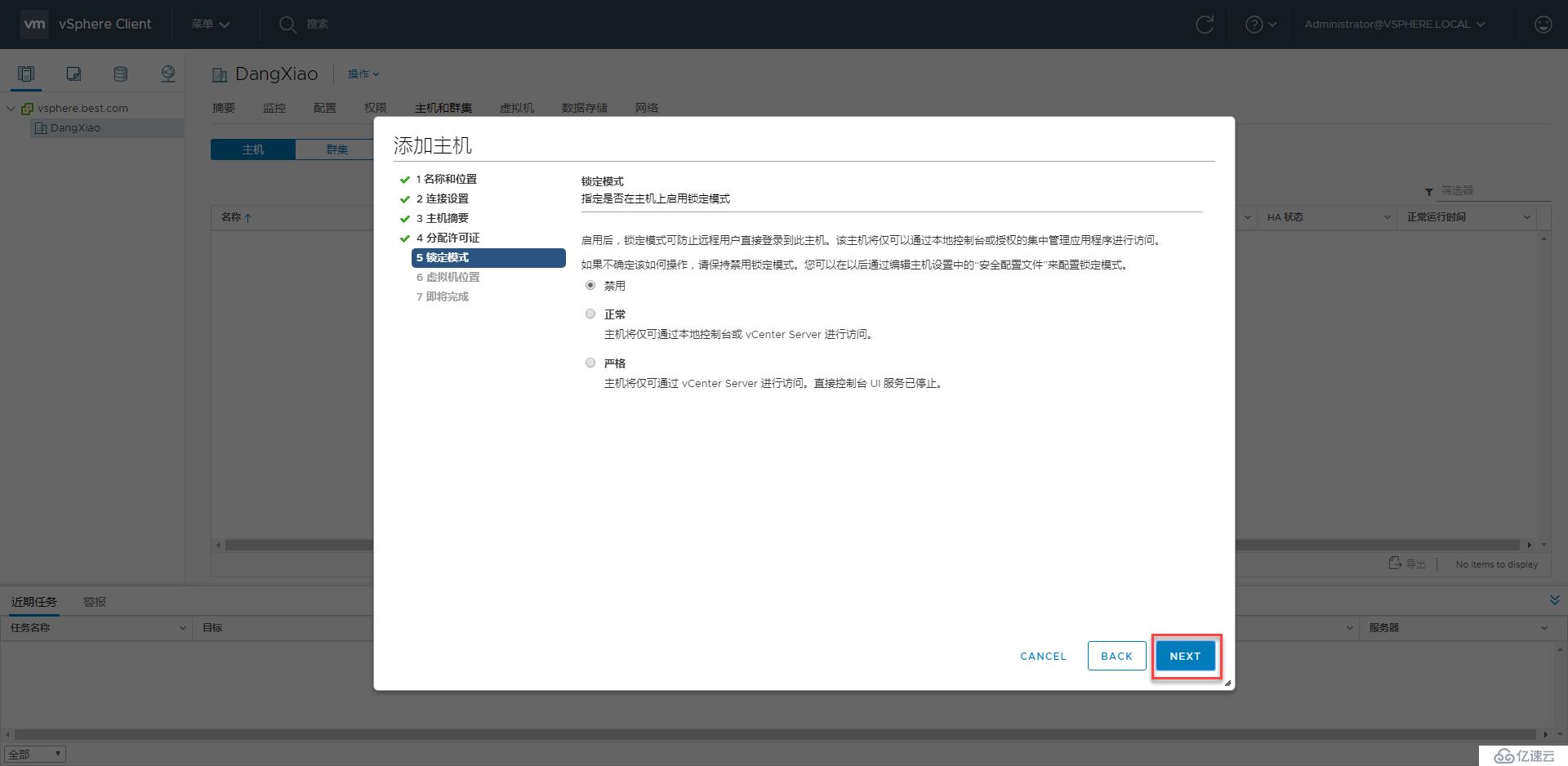Screen dimensions: 1568x766
Task: Select the 主机 toggle button
Action: (x=253, y=149)
